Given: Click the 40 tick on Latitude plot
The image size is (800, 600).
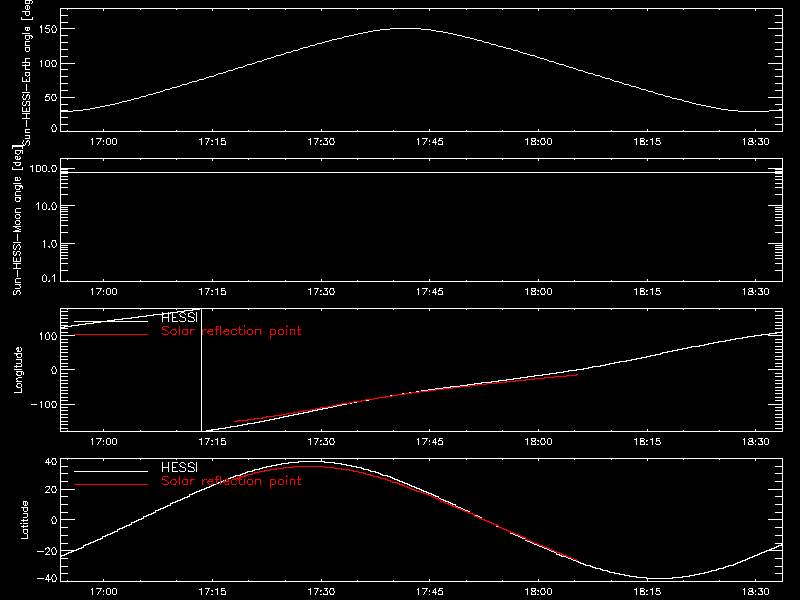Looking at the screenshot, I should pos(51,462).
